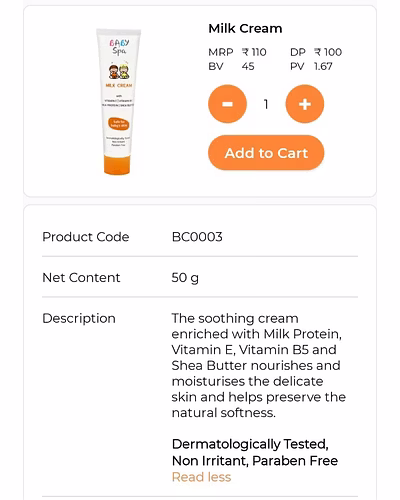Screen dimensions: 400x500
Task: Click the Net Content label
Action: pyautogui.click(x=81, y=277)
